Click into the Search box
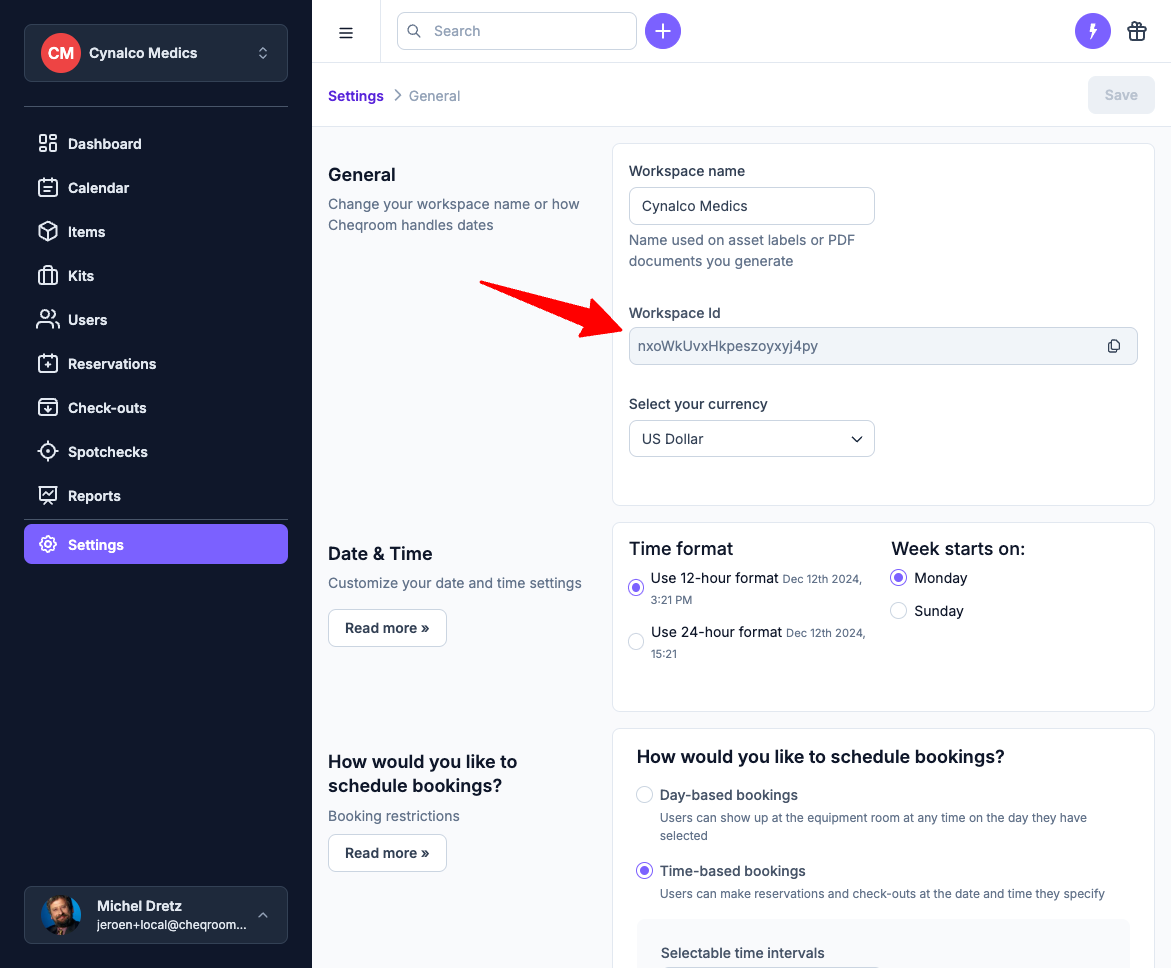This screenshot has height=968, width=1171. coord(528,31)
